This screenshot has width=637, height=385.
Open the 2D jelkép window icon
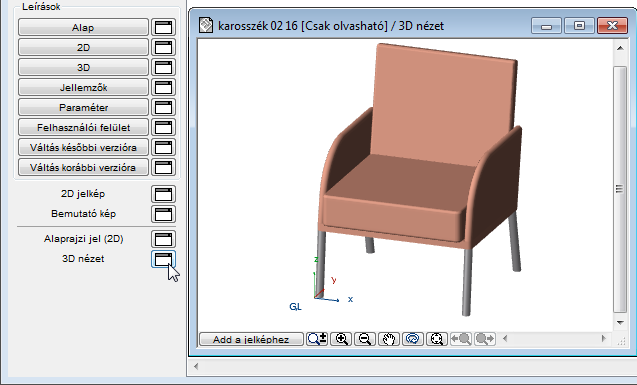(164, 194)
